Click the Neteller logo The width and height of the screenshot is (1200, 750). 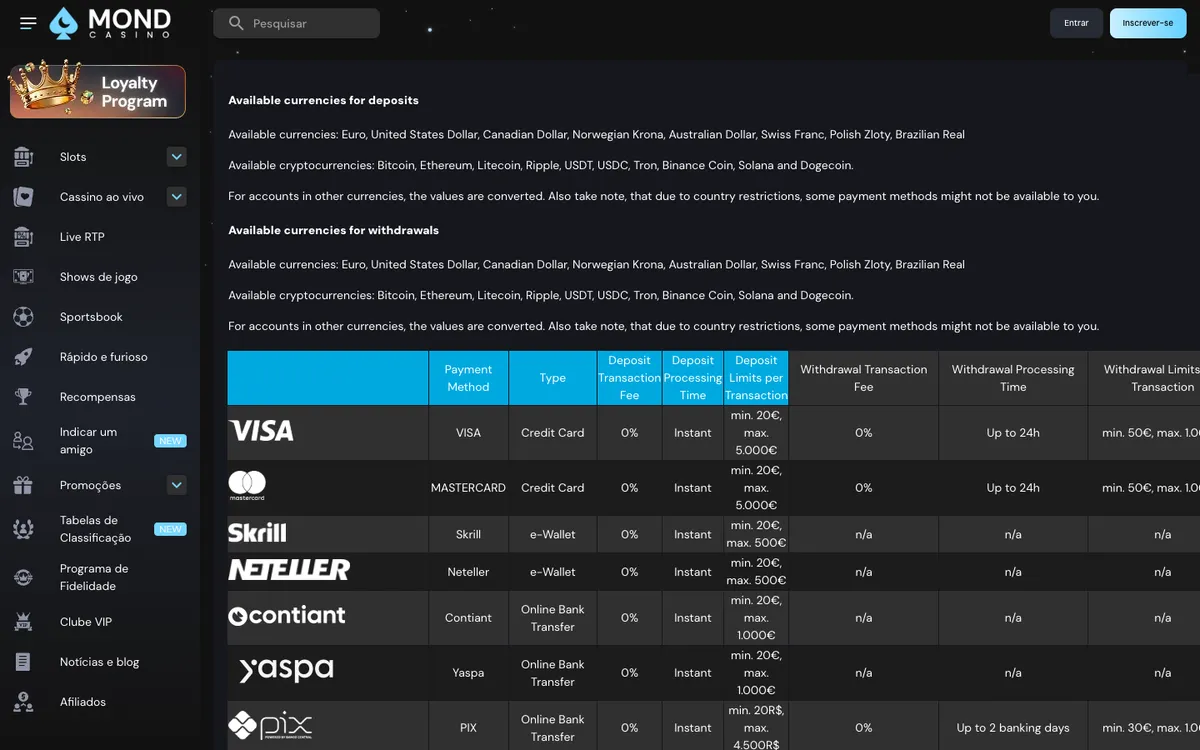pos(289,570)
